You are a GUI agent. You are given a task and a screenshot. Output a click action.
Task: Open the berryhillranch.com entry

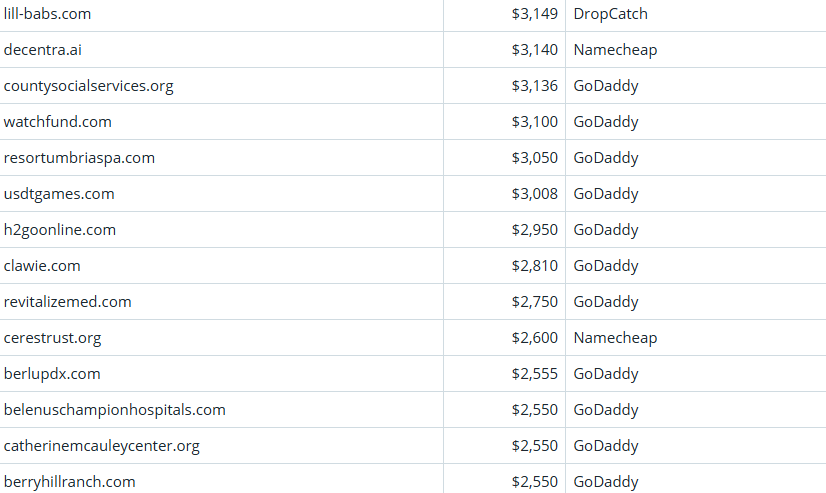coord(69,482)
